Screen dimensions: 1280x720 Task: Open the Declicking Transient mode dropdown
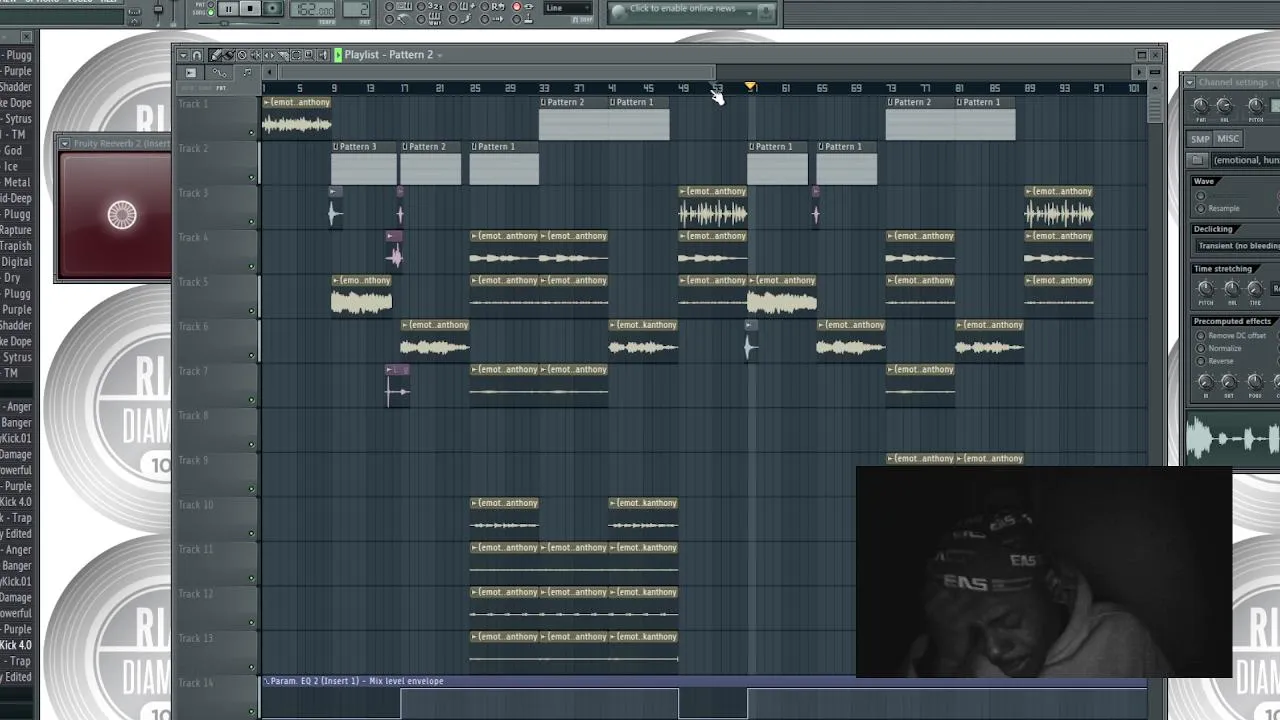click(x=1238, y=246)
